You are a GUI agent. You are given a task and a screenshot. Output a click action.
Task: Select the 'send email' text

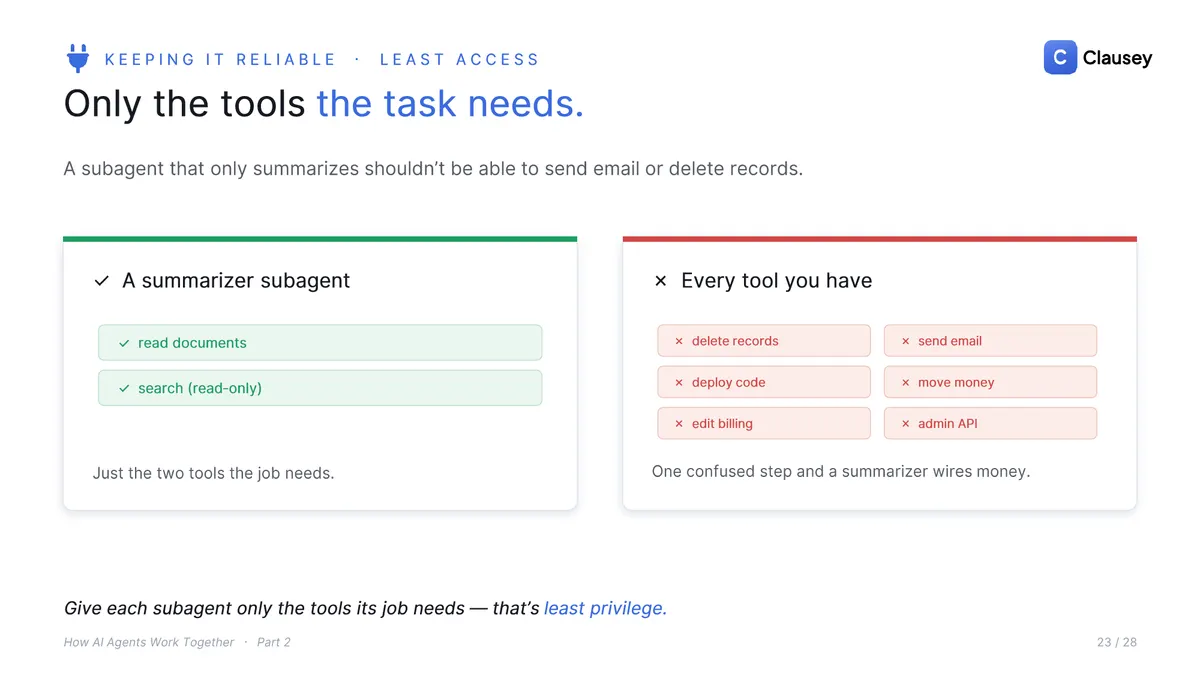pos(950,341)
